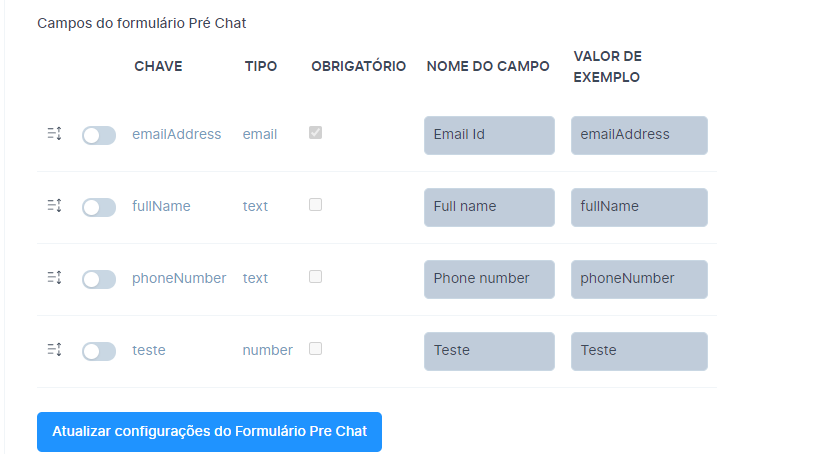Select the Phone number field name input
Screen dimensions: 825x454
(x=489, y=279)
